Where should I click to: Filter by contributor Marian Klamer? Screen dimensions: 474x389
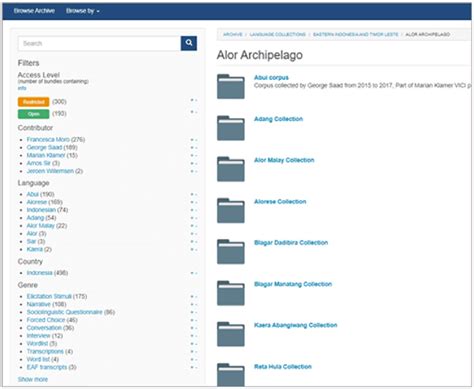point(46,155)
